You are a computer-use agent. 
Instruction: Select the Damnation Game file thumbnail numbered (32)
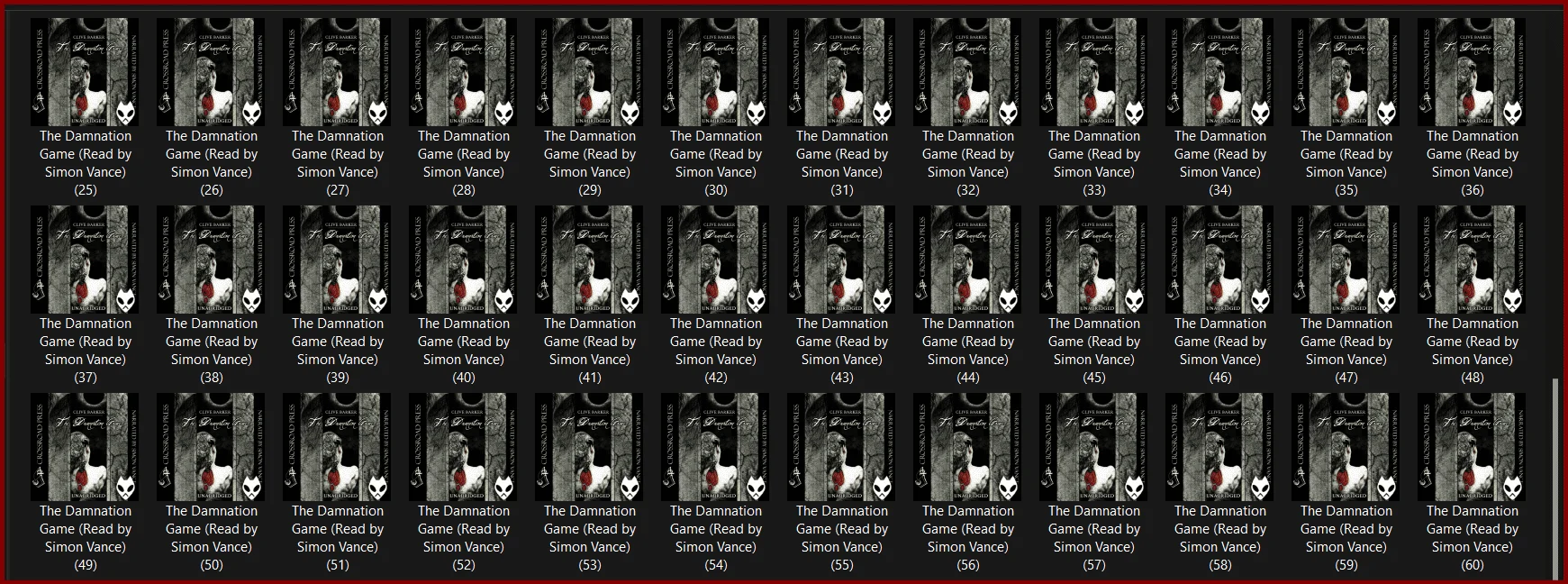click(968, 72)
